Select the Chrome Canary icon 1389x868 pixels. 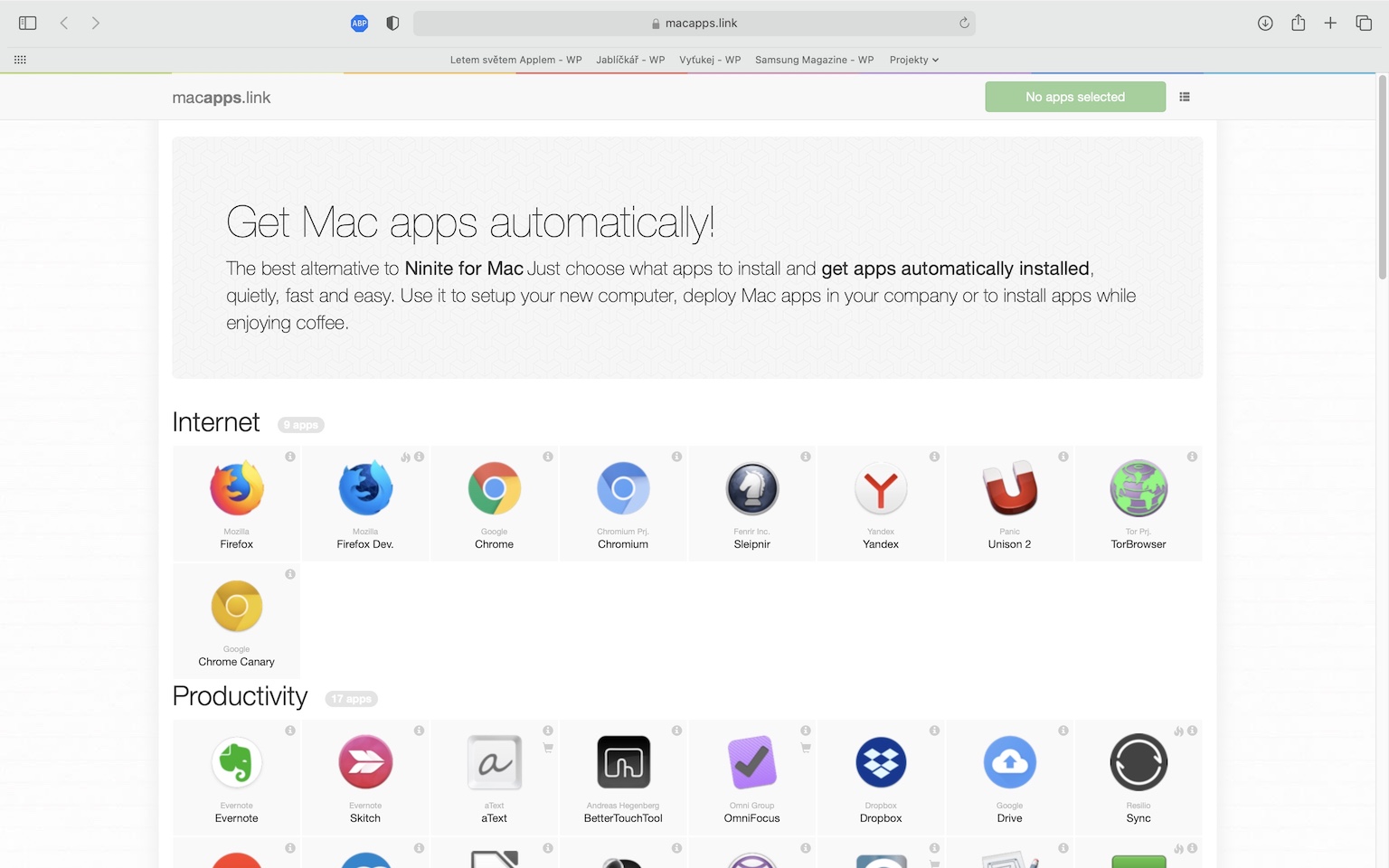coord(237,606)
